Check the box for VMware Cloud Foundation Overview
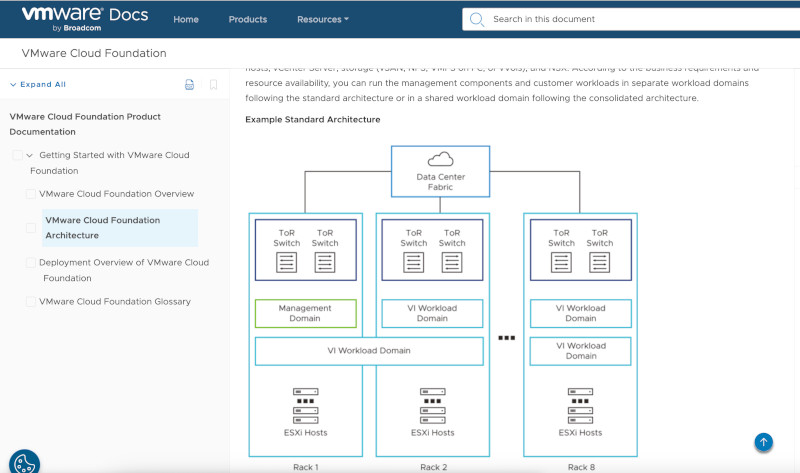Viewport: 800px width, 473px height. (x=31, y=194)
